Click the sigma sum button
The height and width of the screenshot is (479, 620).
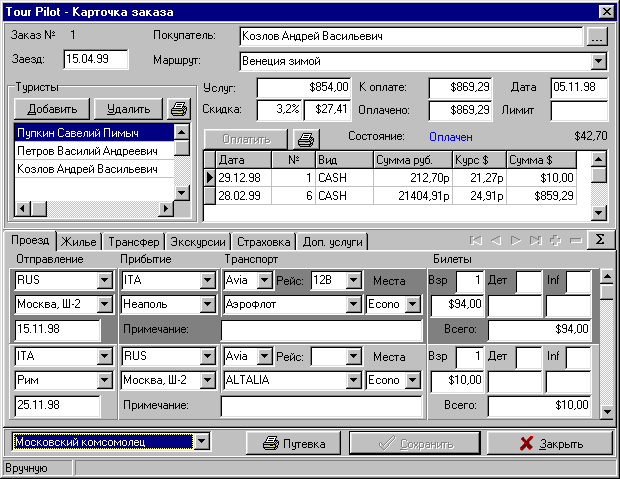click(x=600, y=240)
